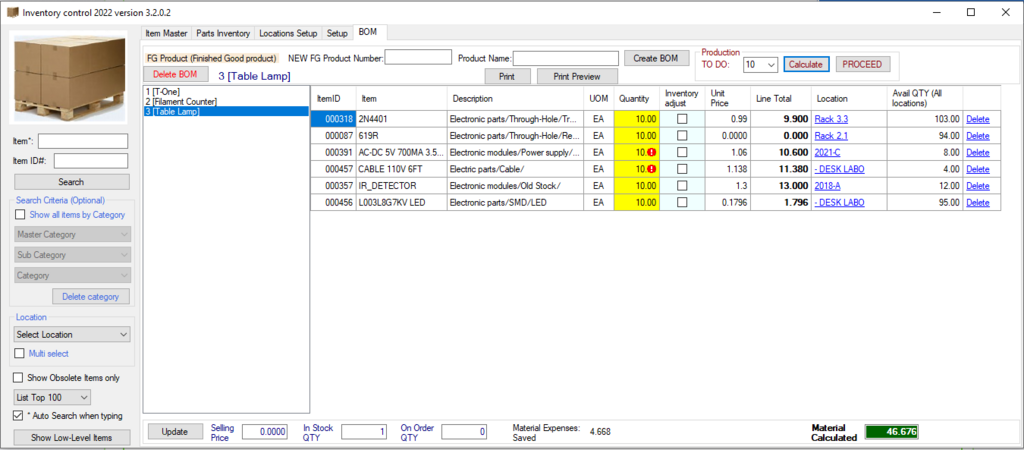Click the app icon in the title bar

[13, 11]
